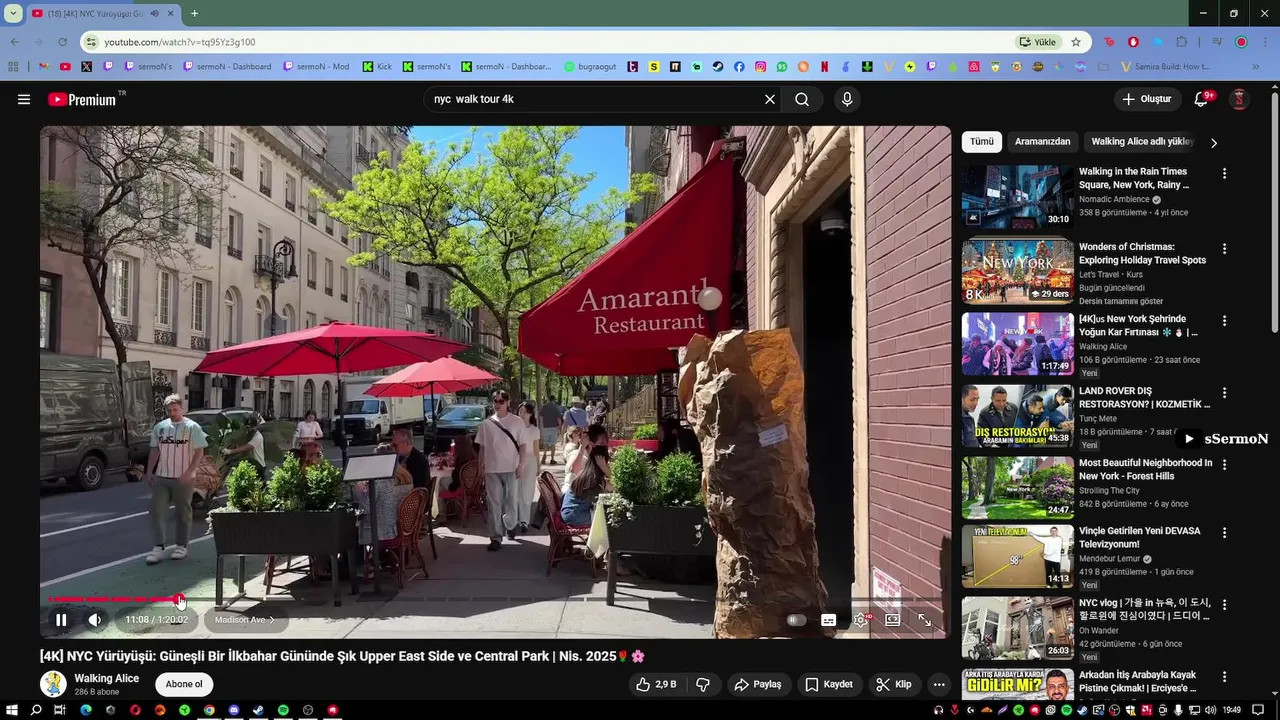Open the Walking Alice channel name
The height and width of the screenshot is (720, 1280).
[107, 678]
